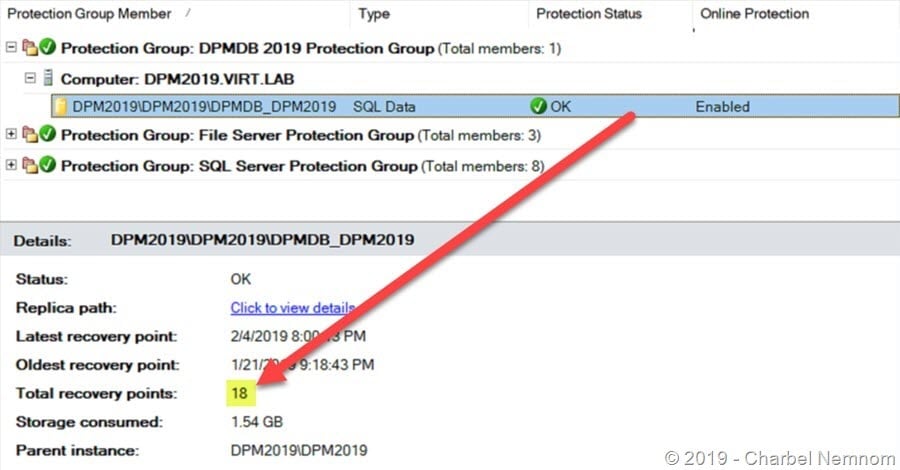Click the Parent instance value DPM2019\DPM2019

click(x=298, y=450)
